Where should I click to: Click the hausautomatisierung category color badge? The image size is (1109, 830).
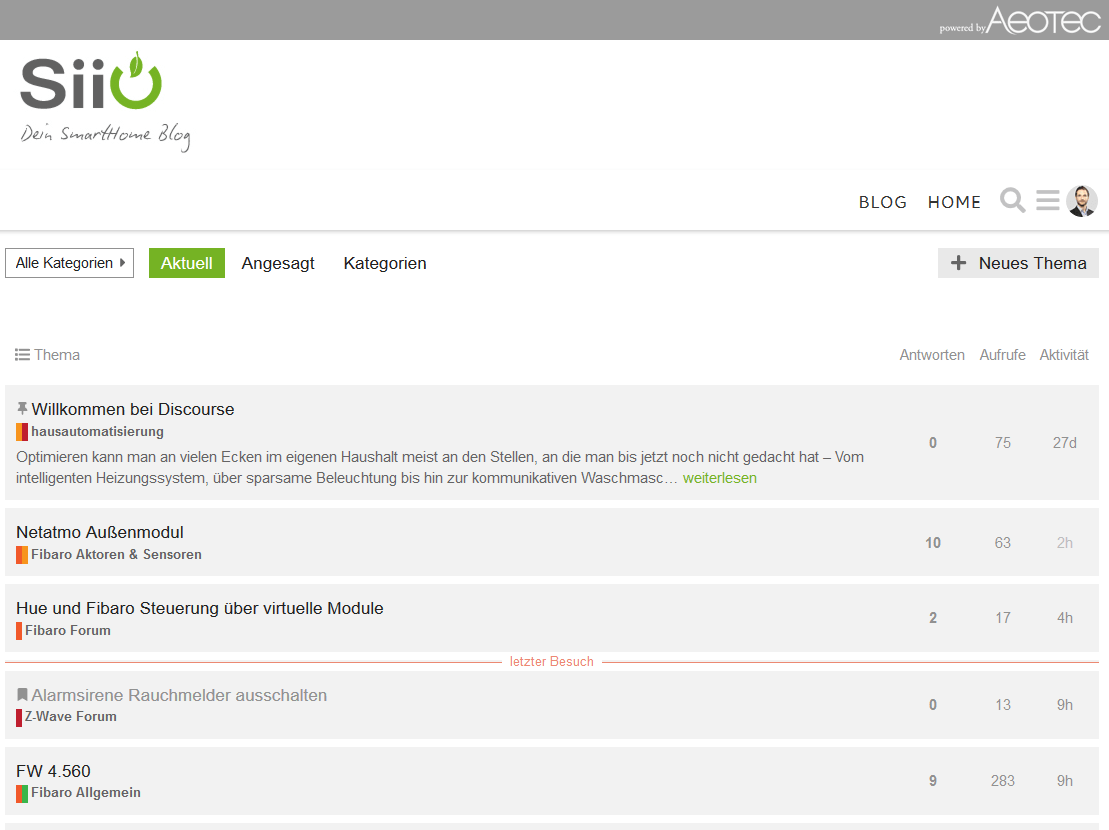click(x=22, y=431)
